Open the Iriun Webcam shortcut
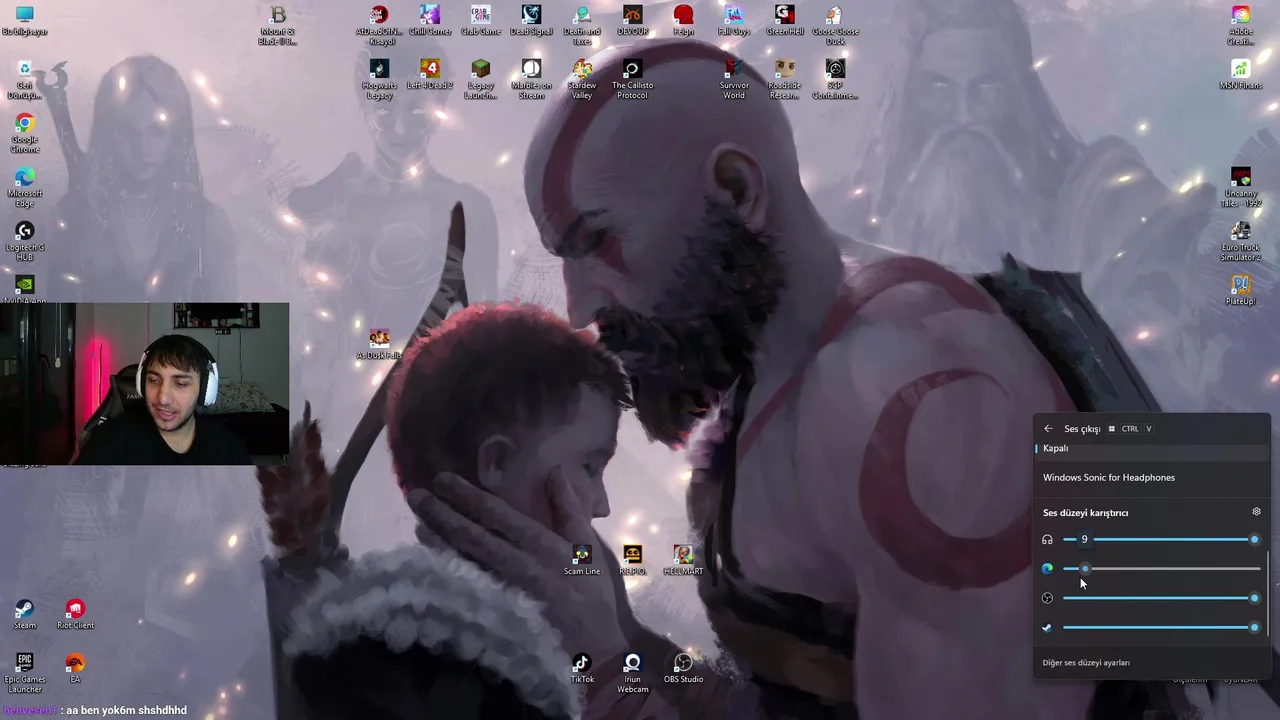Image resolution: width=1280 pixels, height=720 pixels. (632, 673)
